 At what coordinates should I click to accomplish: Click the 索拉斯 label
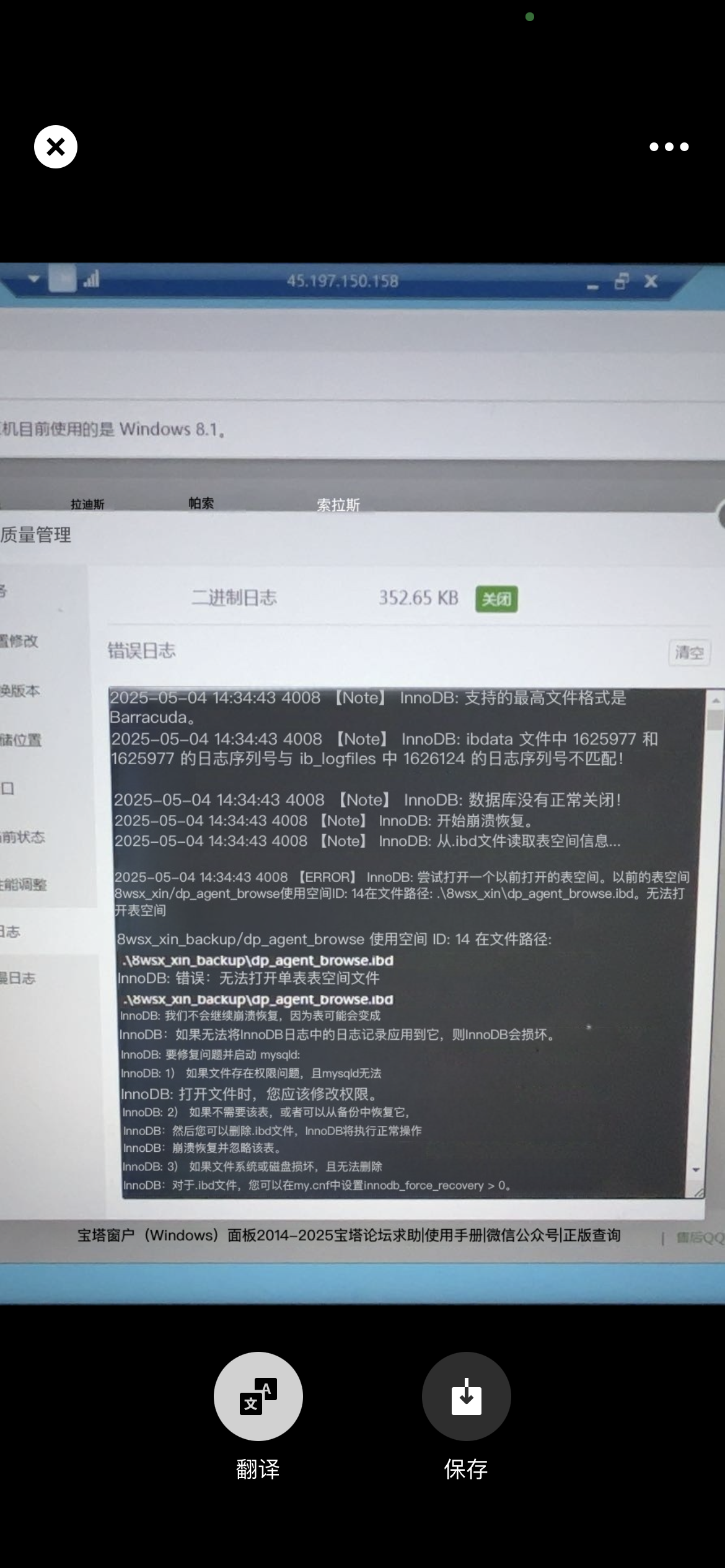[x=338, y=505]
